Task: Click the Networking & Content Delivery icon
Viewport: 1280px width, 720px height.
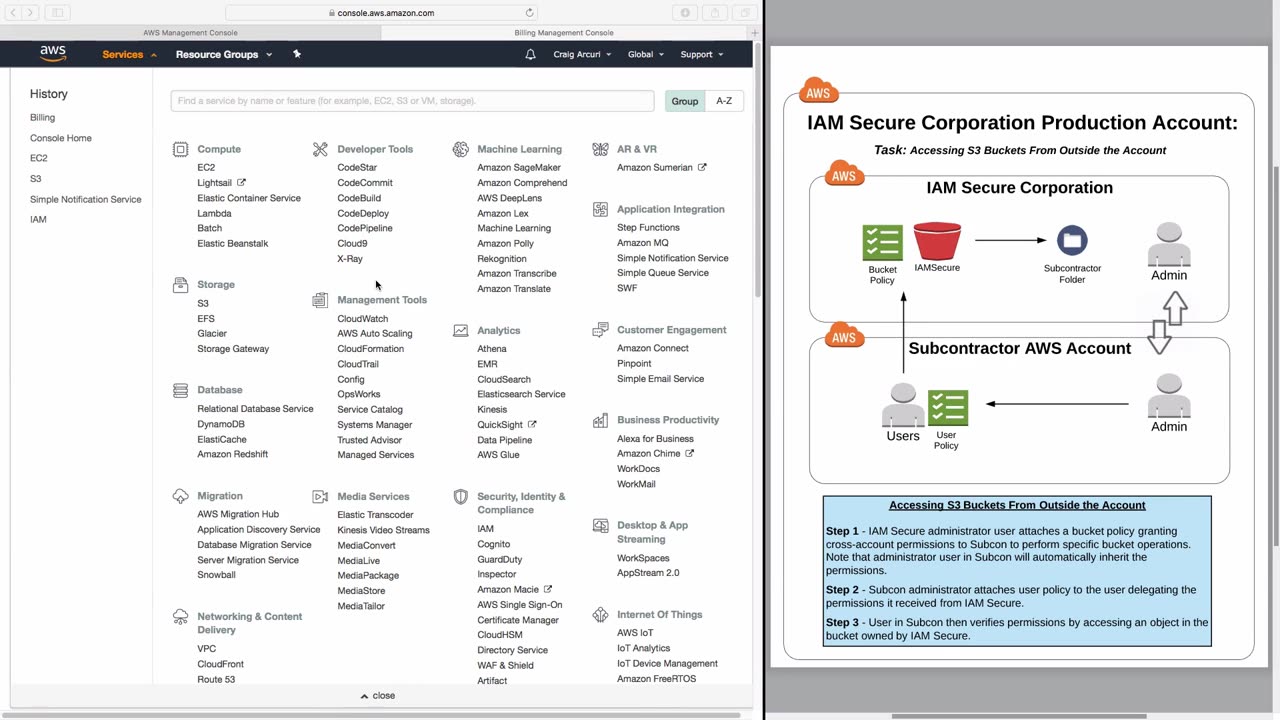Action: click(x=180, y=617)
